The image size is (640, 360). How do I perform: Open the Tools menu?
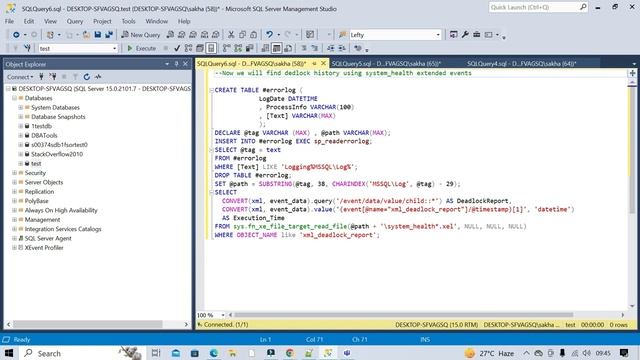pyautogui.click(x=128, y=21)
